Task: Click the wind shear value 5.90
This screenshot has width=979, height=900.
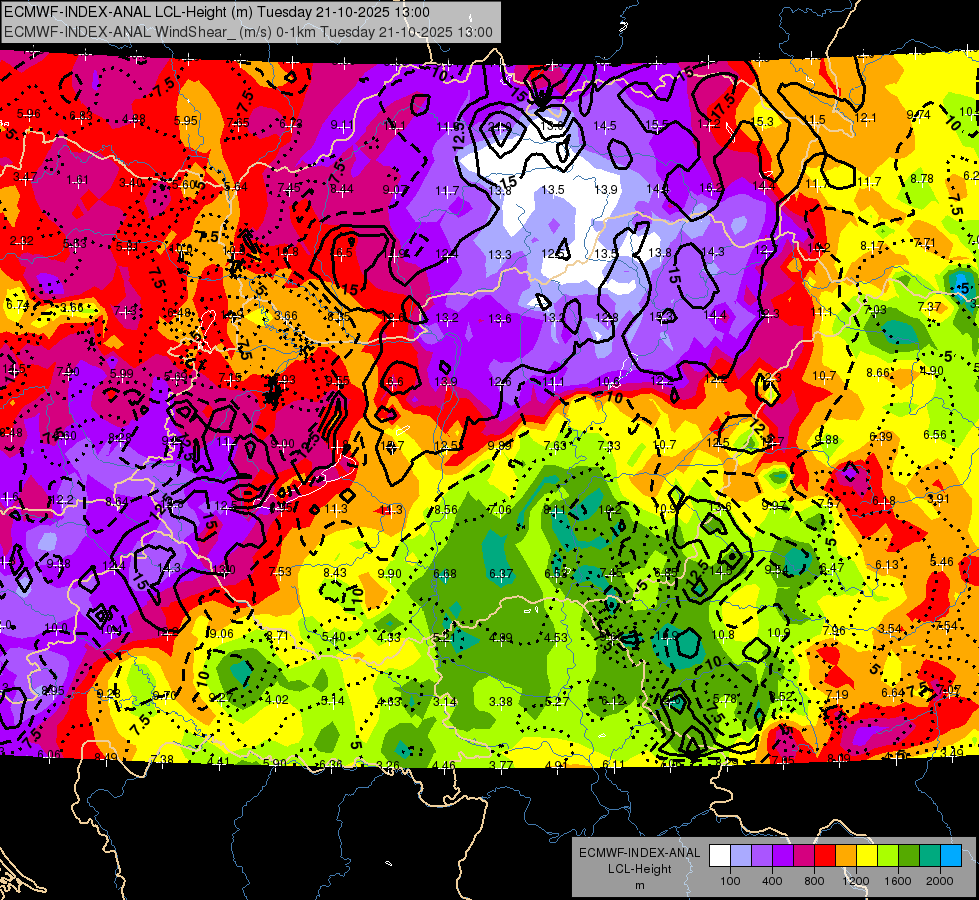Action: [x=275, y=763]
